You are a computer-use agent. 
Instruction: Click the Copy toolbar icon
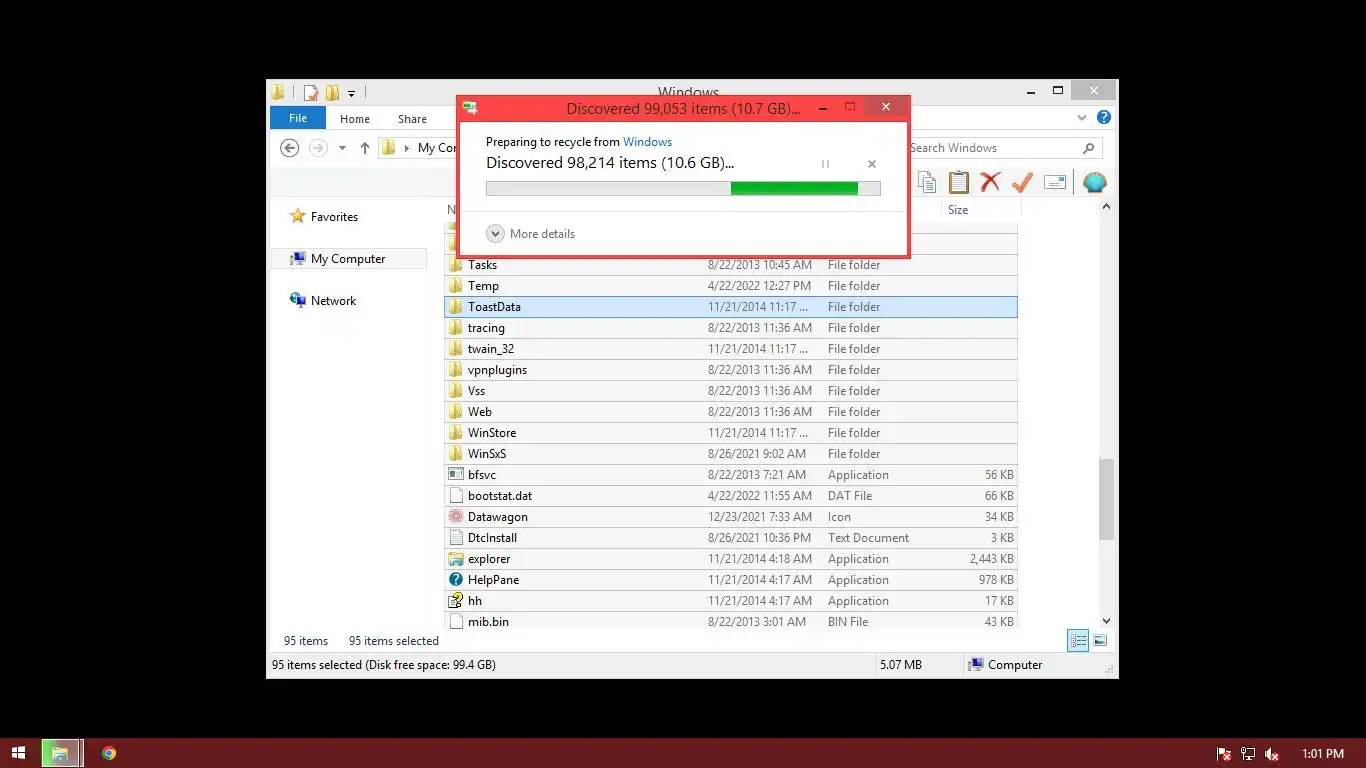click(x=927, y=182)
